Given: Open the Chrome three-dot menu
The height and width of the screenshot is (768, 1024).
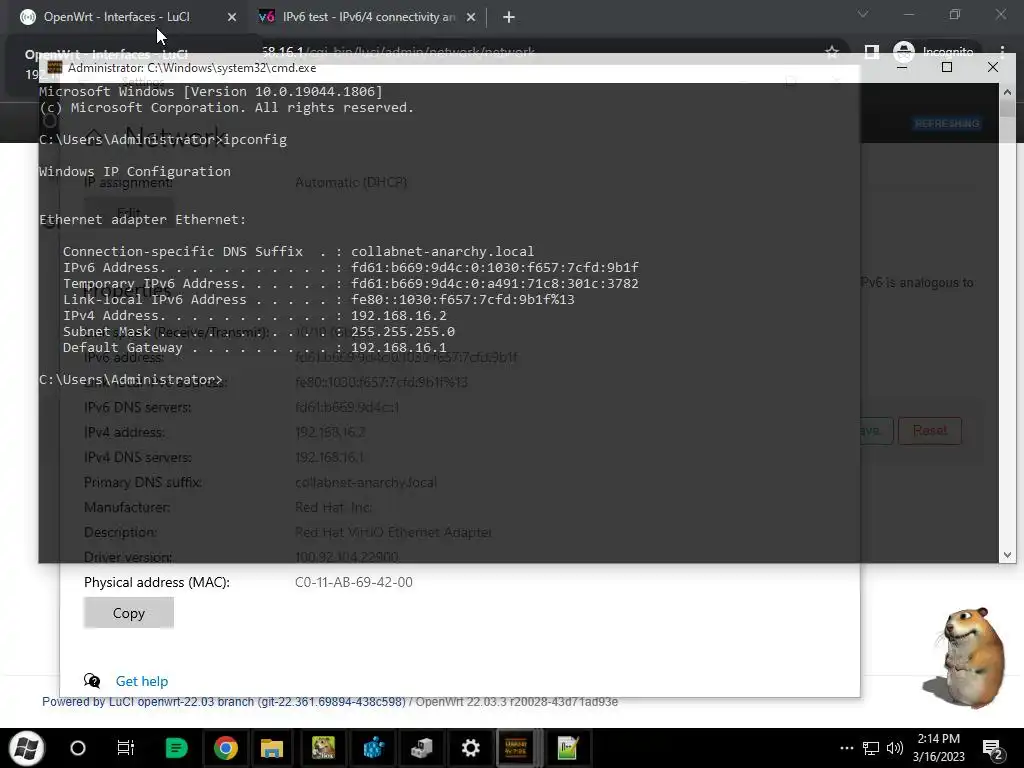Looking at the screenshot, I should [1002, 52].
